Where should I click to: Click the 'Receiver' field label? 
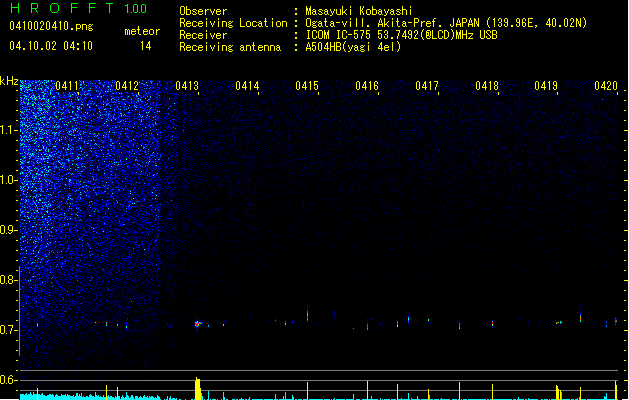point(203,35)
